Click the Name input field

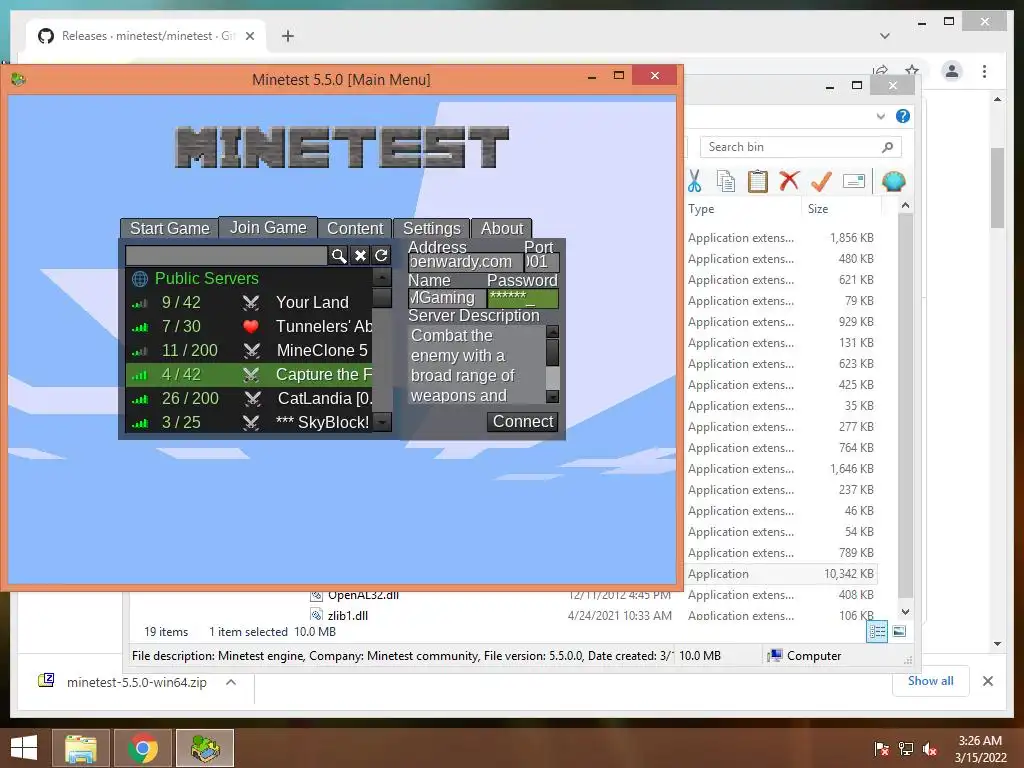(447, 298)
